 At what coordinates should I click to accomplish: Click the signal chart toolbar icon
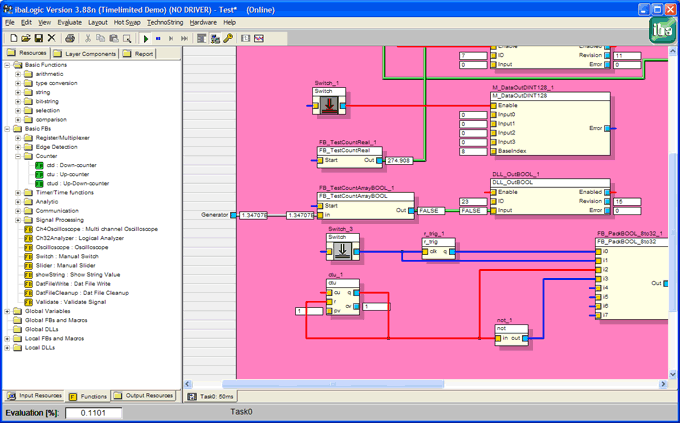pyautogui.click(x=259, y=38)
